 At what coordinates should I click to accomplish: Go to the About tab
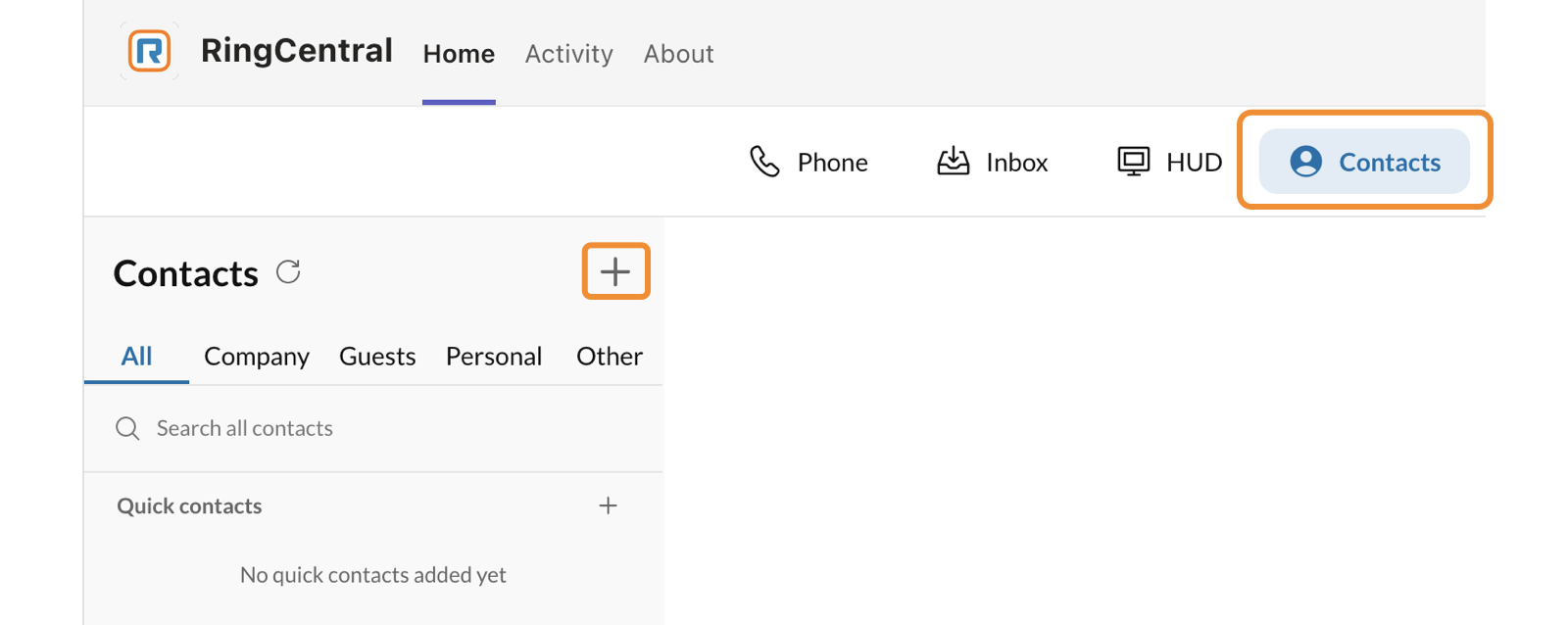[x=678, y=54]
